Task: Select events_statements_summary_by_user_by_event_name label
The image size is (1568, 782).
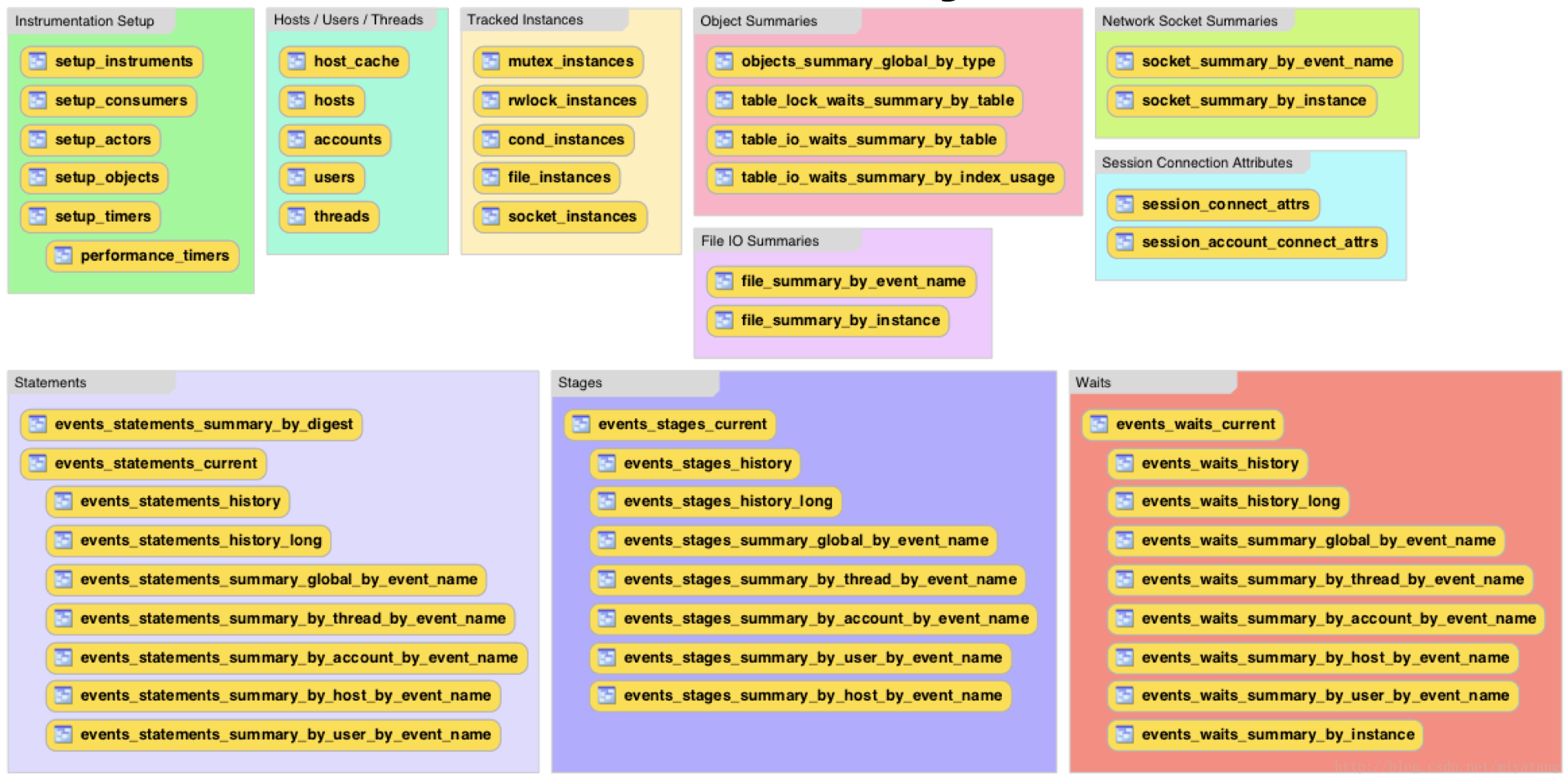Action: coord(286,735)
